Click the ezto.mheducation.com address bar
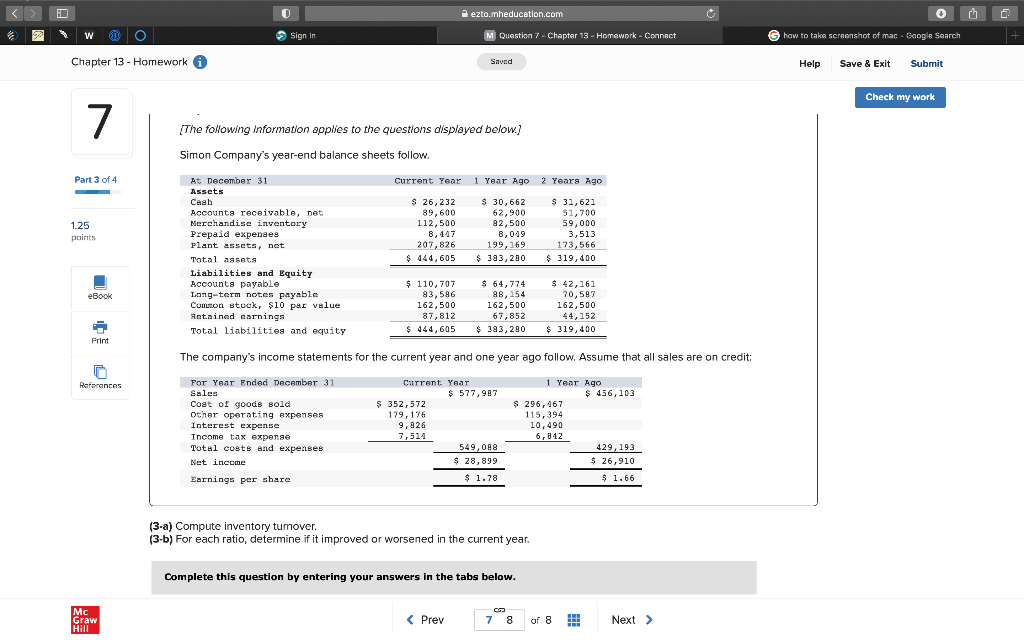Image resolution: width=1024 pixels, height=640 pixels. pyautogui.click(x=512, y=13)
